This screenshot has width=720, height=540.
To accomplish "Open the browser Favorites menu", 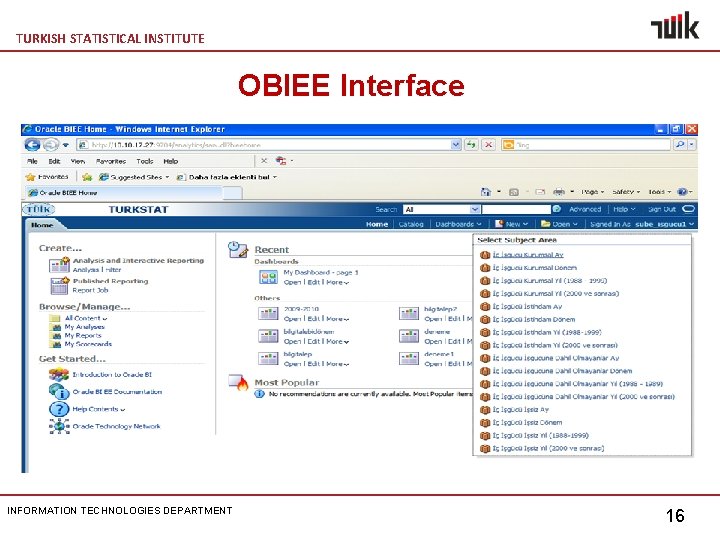I will [x=111, y=161].
